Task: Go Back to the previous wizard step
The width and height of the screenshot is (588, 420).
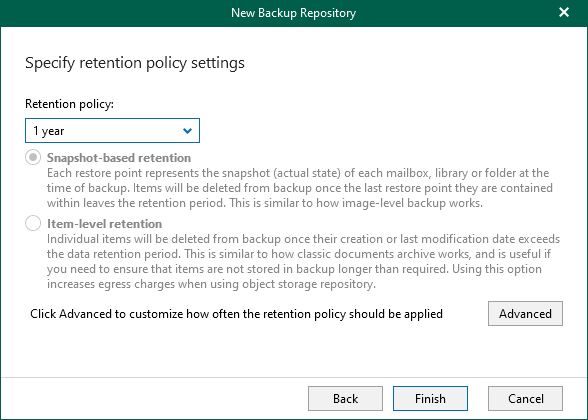Action: [x=345, y=398]
